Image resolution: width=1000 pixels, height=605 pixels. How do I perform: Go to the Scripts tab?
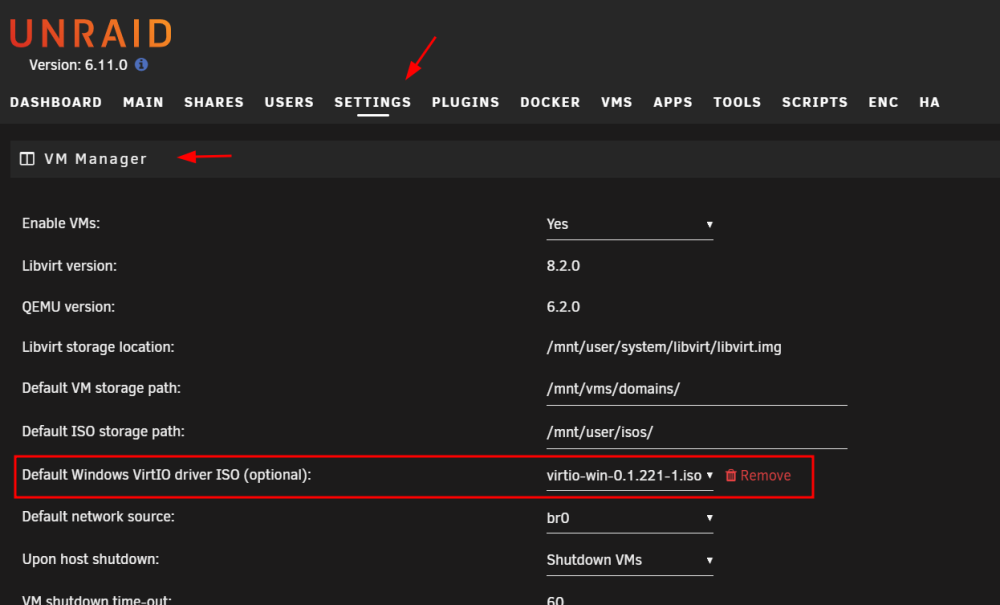[x=815, y=102]
